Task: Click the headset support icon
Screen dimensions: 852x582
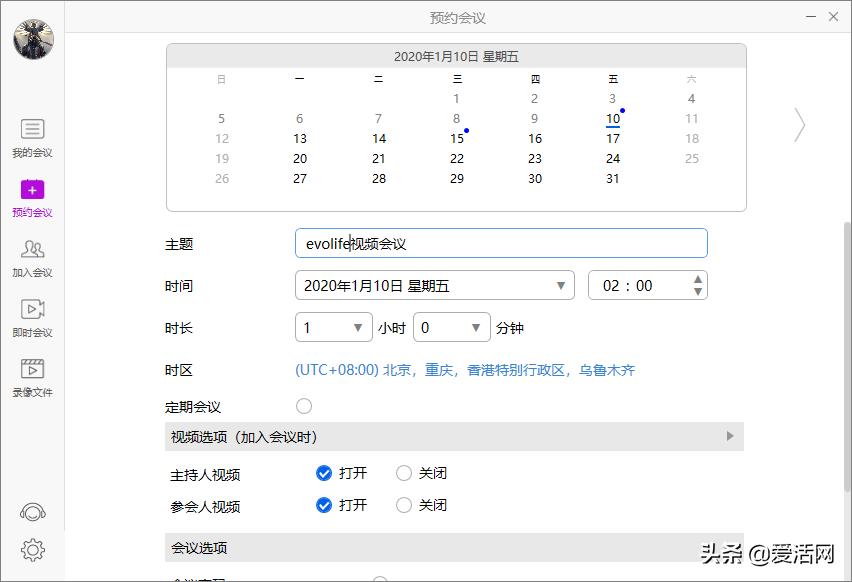Action: point(33,512)
